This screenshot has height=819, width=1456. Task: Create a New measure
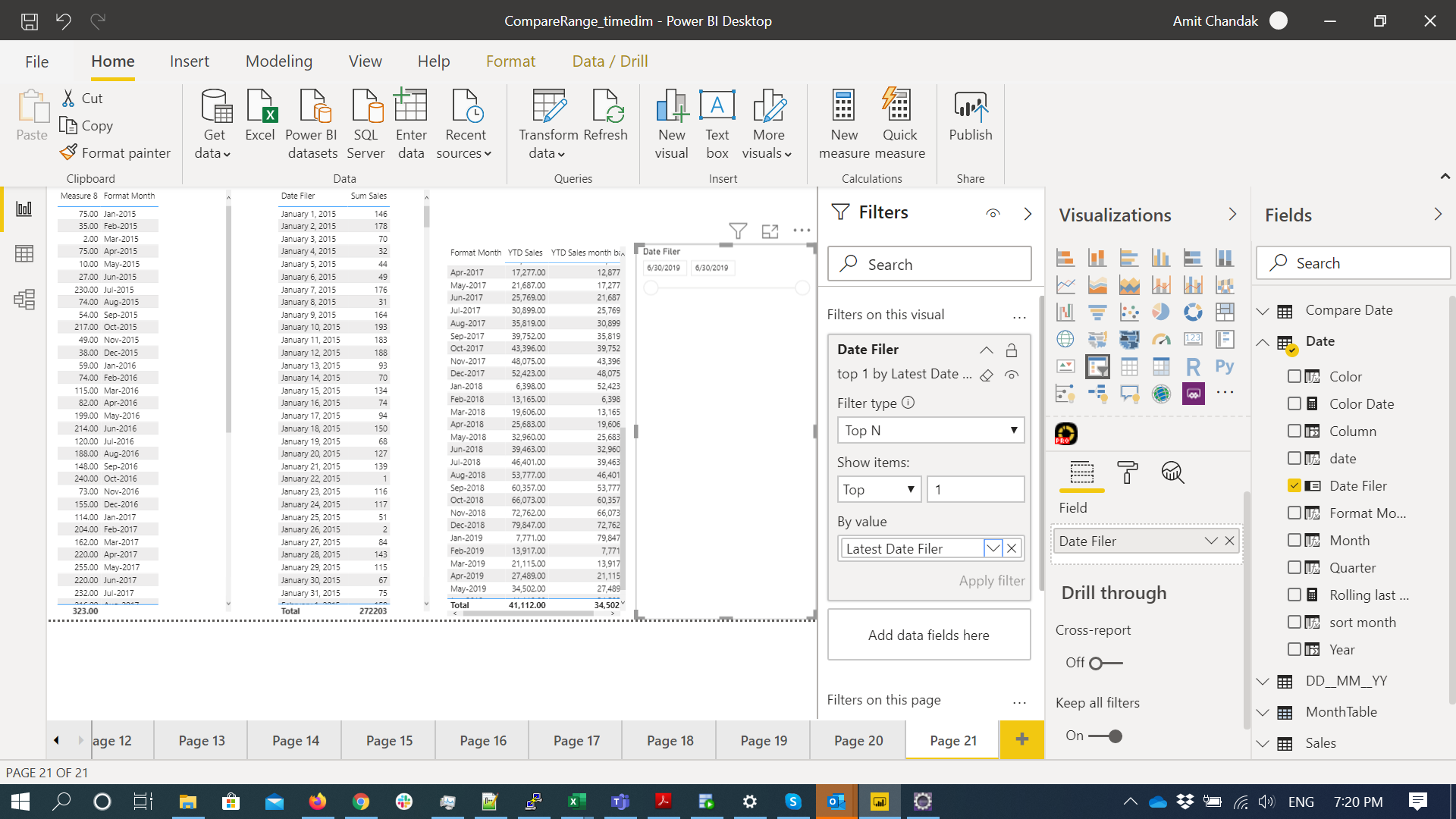click(844, 124)
